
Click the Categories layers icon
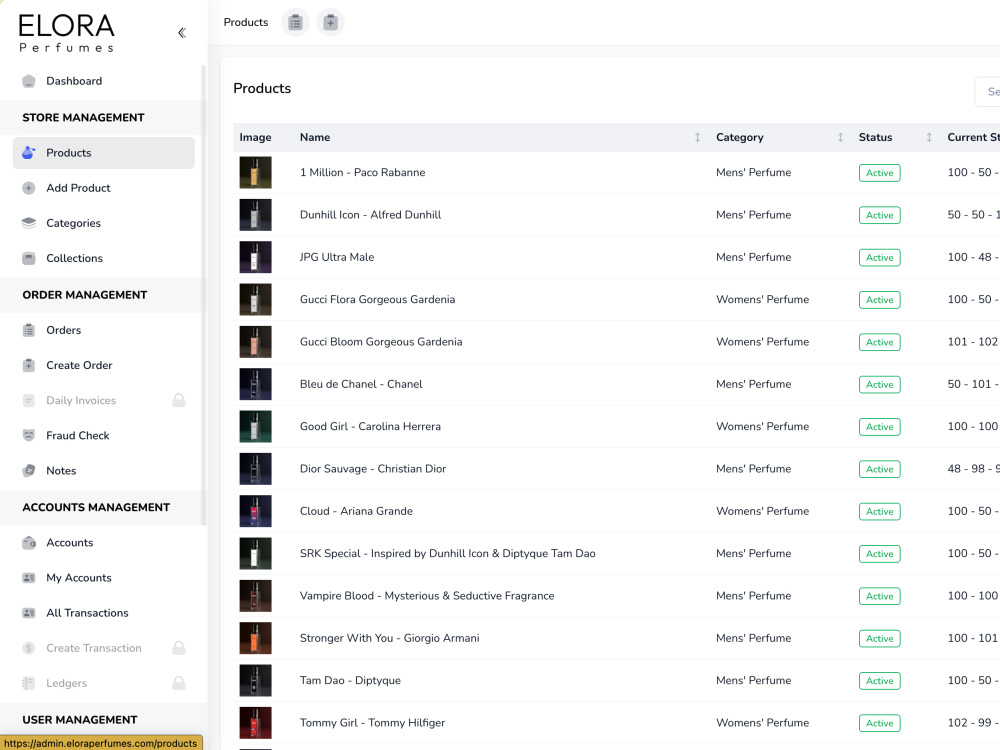click(29, 223)
